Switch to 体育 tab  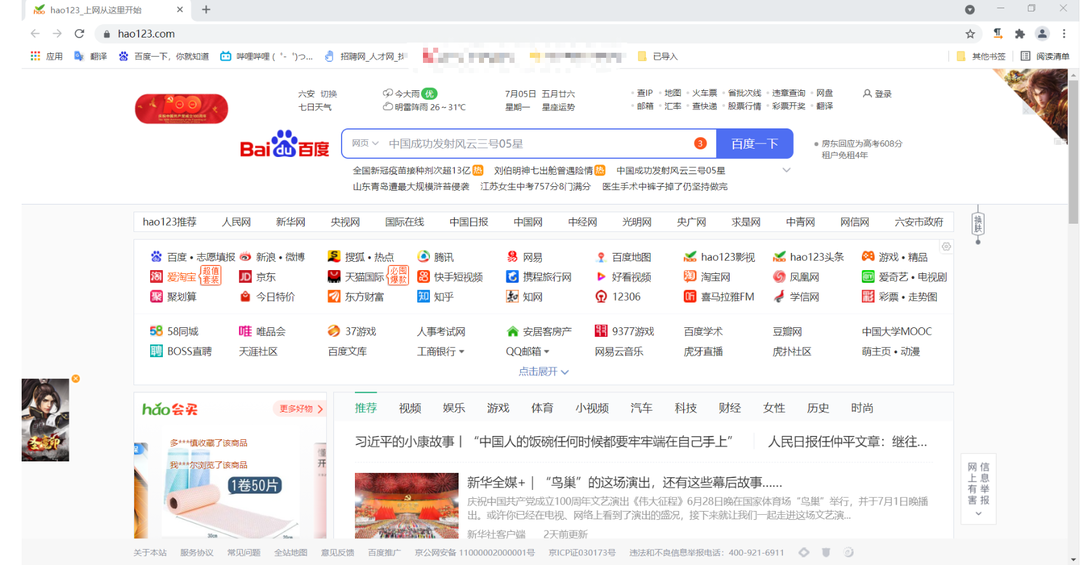click(542, 408)
